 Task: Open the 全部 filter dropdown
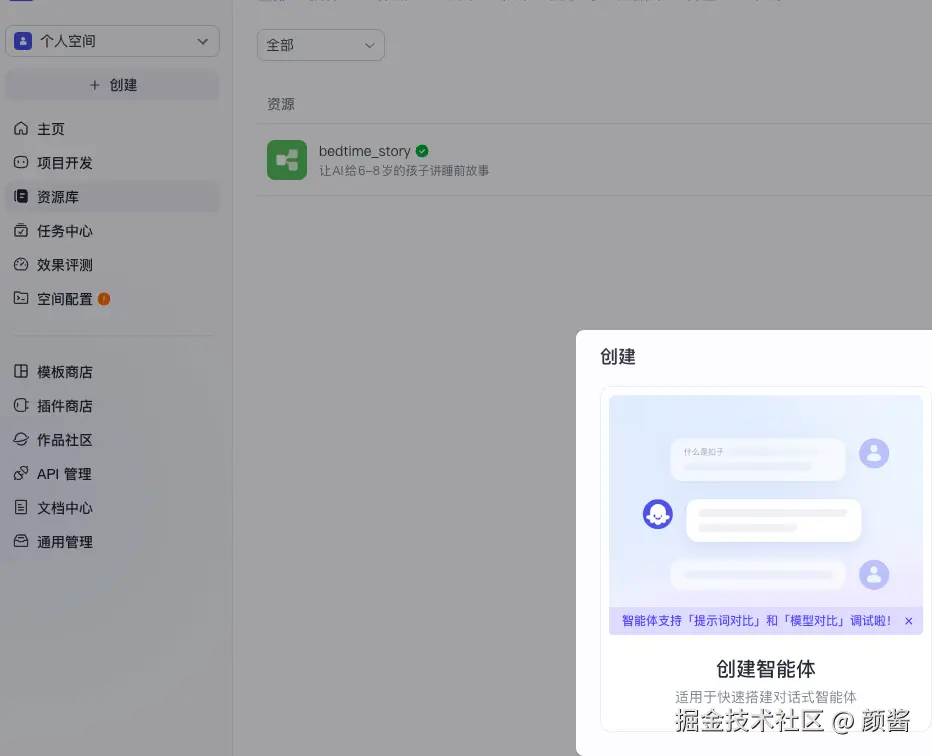click(x=321, y=45)
